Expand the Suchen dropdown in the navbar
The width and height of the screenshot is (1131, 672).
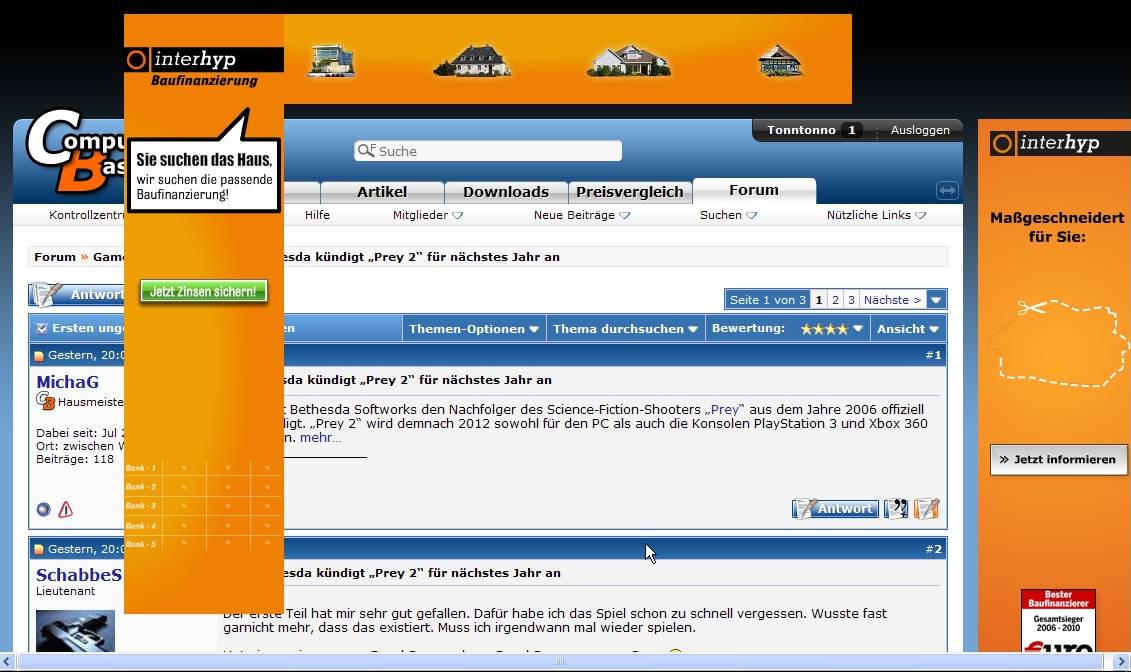[x=728, y=215]
